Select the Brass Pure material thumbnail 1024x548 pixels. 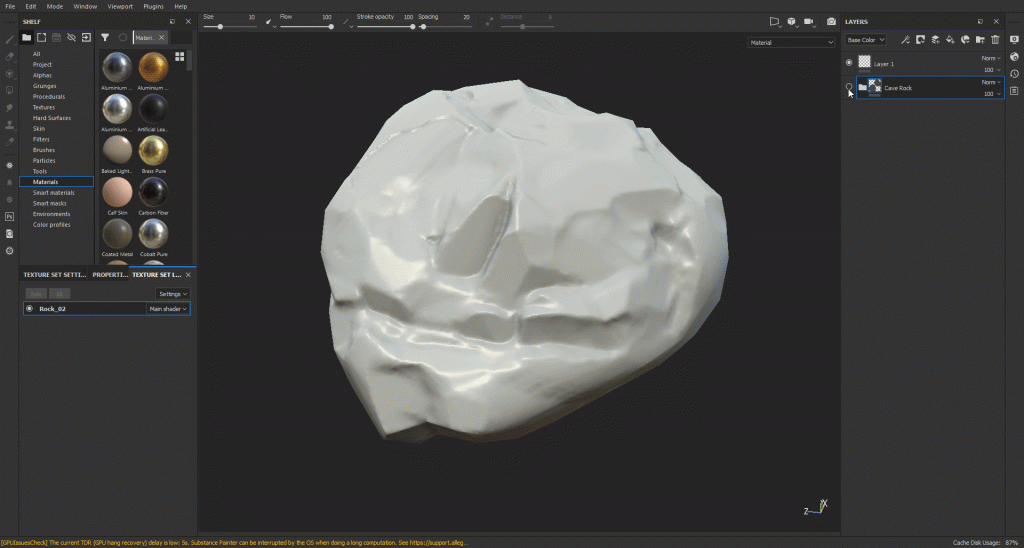coord(153,151)
